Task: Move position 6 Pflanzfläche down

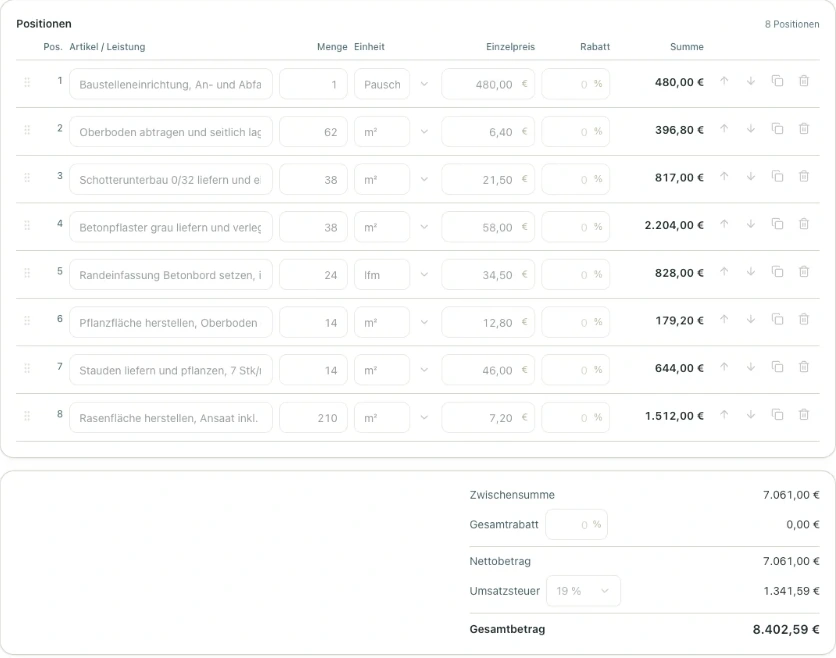Action: click(x=751, y=319)
